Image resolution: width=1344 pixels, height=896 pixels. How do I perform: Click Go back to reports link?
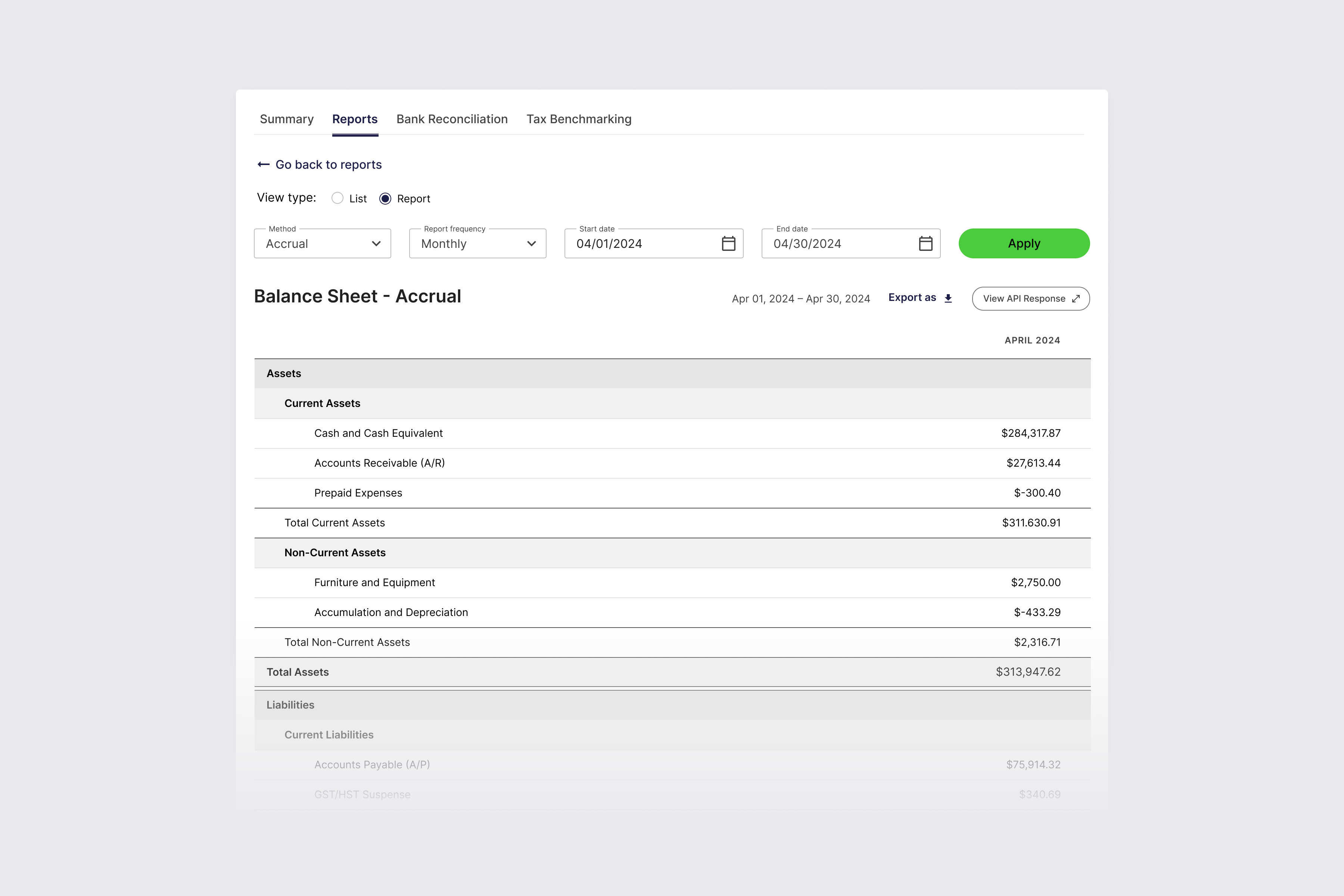[328, 165]
